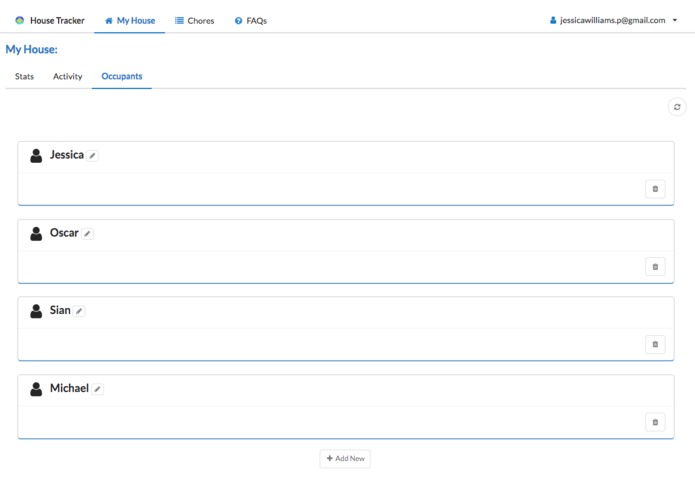The width and height of the screenshot is (695, 494).
Task: Edit Oscar's name with pencil icon
Action: click(x=87, y=233)
